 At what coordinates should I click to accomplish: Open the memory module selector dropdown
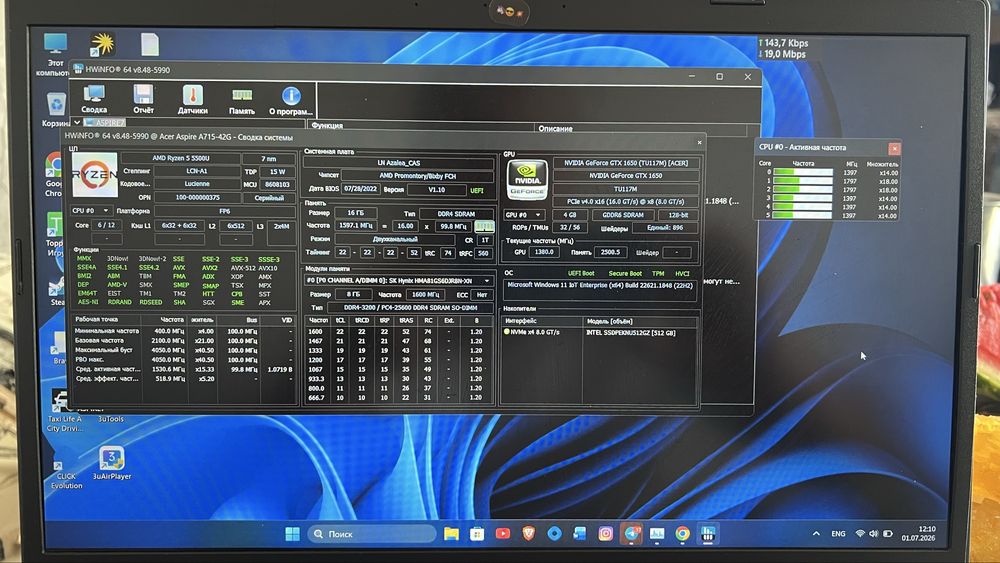pyautogui.click(x=399, y=281)
